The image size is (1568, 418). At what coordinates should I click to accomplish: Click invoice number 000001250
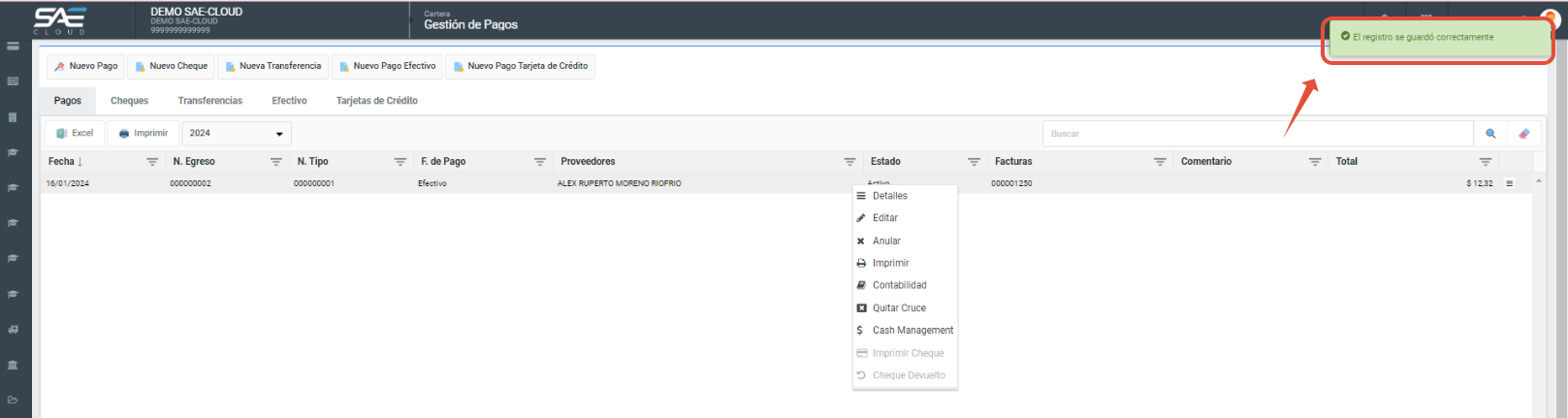1011,183
